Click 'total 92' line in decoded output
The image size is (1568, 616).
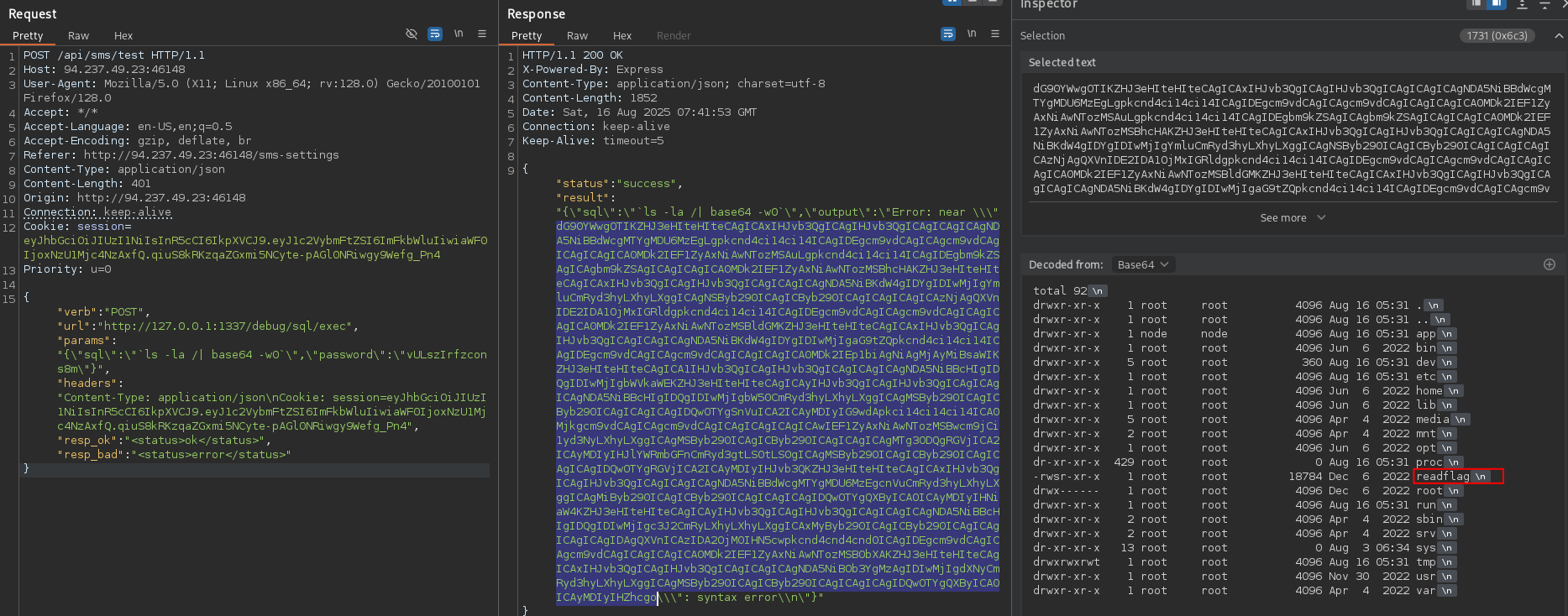tap(1060, 291)
